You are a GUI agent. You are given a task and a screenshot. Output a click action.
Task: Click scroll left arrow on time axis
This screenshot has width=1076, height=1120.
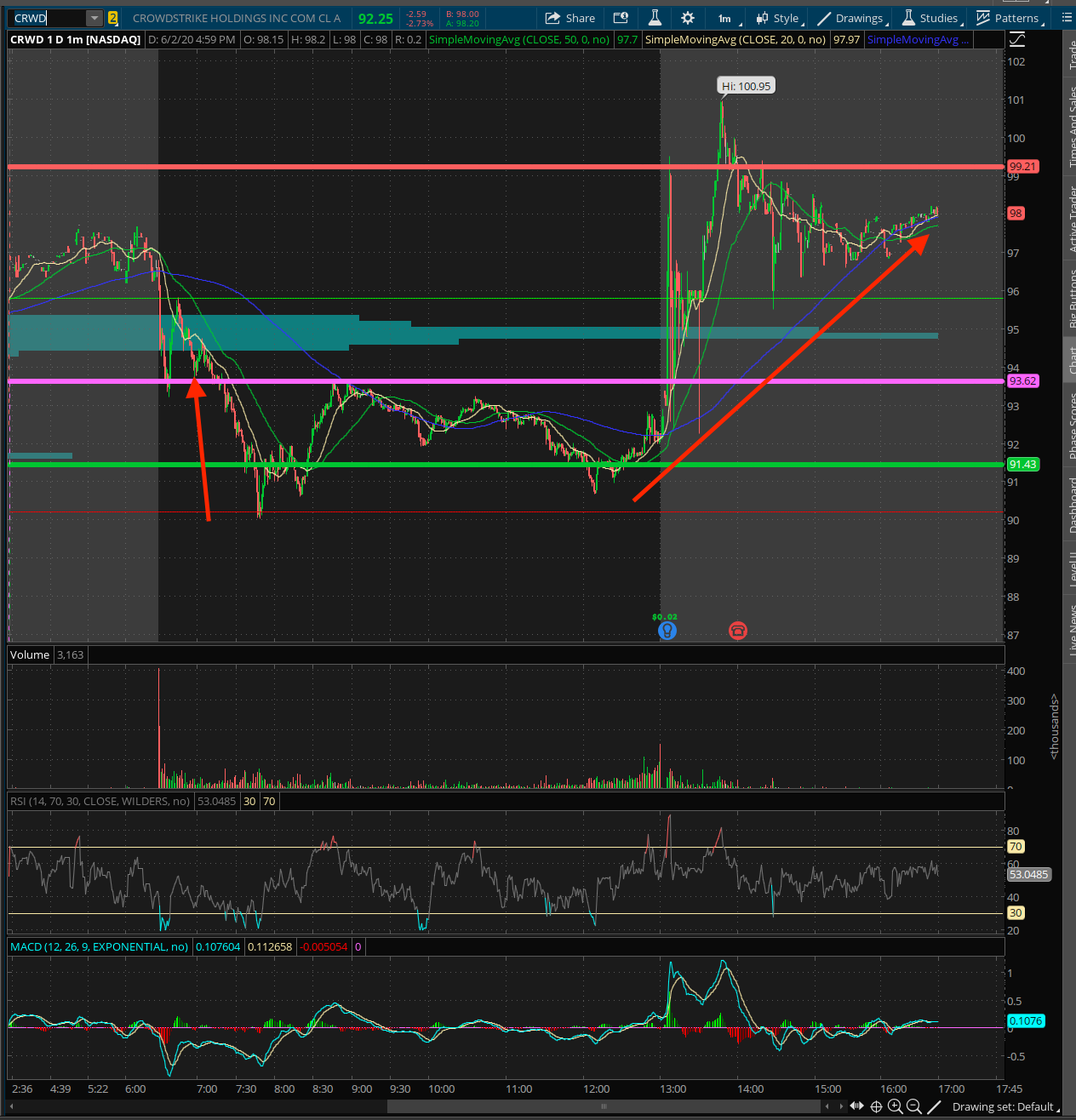827,1106
